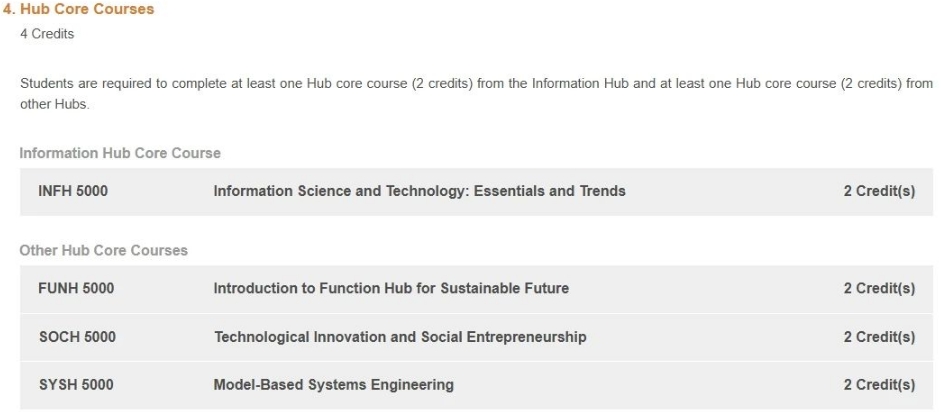941x412 pixels.
Task: Click the '4. Hub Core Courses' heading
Action: point(78,9)
